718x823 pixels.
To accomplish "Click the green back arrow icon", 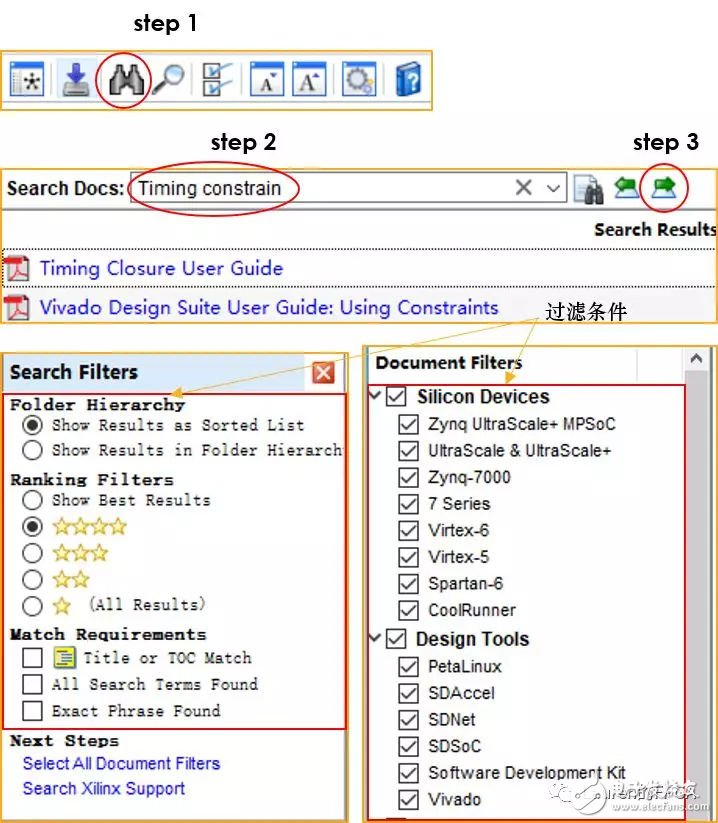I will [x=627, y=187].
